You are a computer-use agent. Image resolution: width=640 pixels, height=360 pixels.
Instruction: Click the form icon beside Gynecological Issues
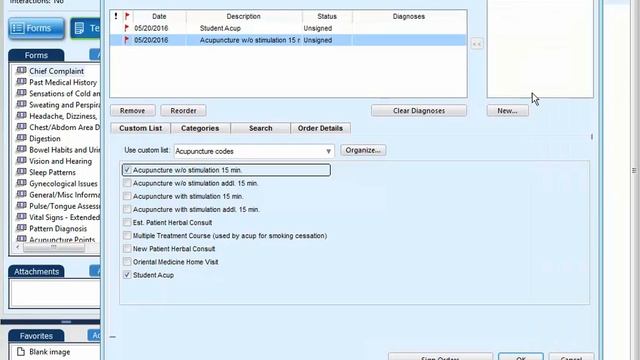[21, 183]
